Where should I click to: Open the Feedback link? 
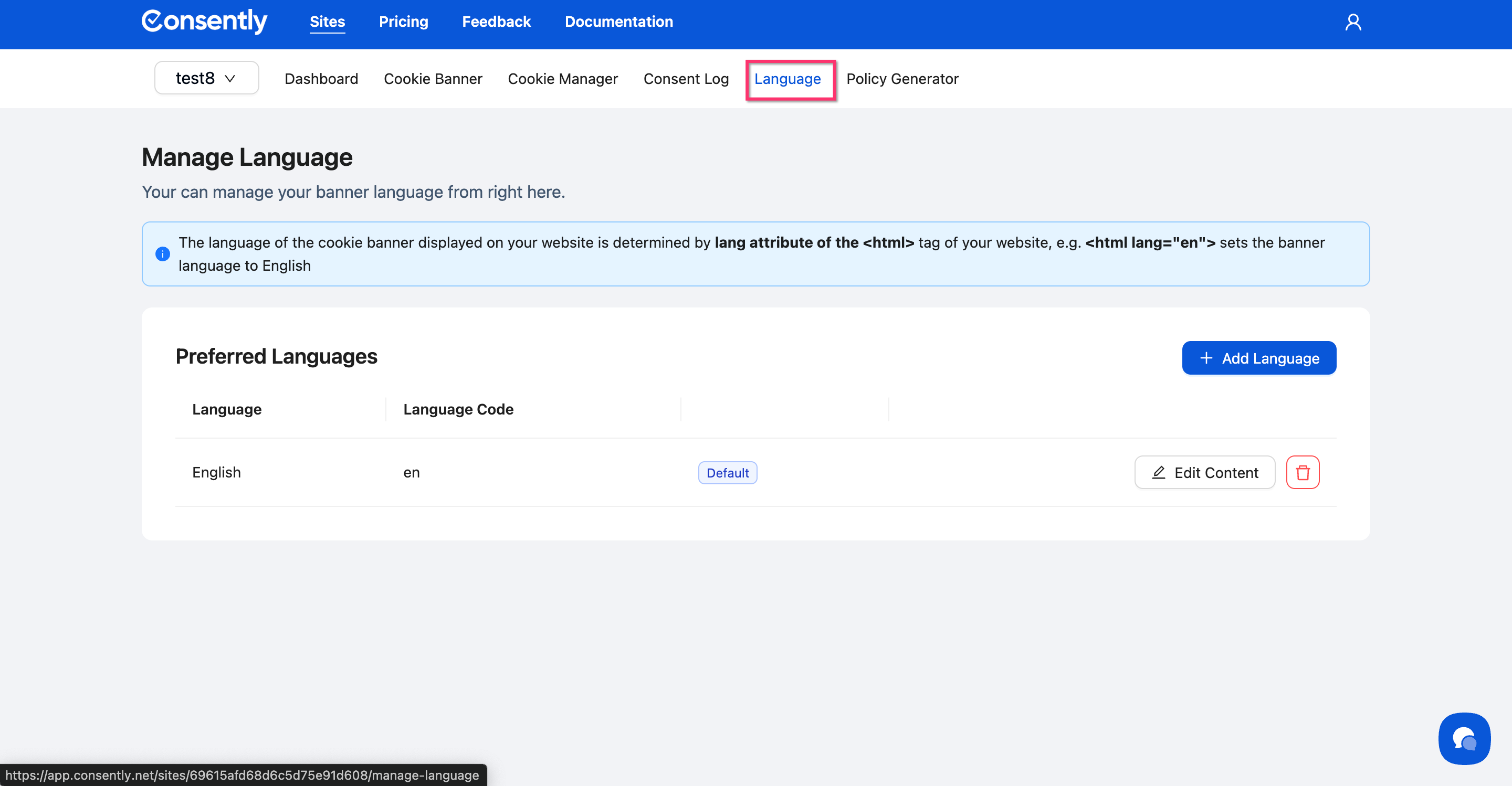point(496,22)
